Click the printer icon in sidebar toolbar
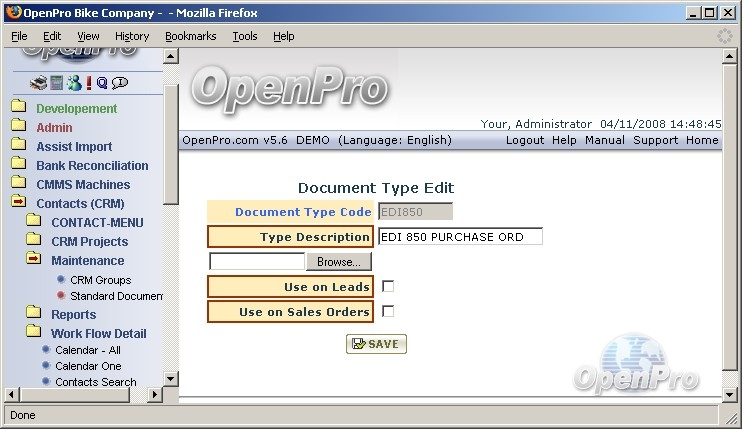This screenshot has height=429, width=742. pyautogui.click(x=38, y=83)
